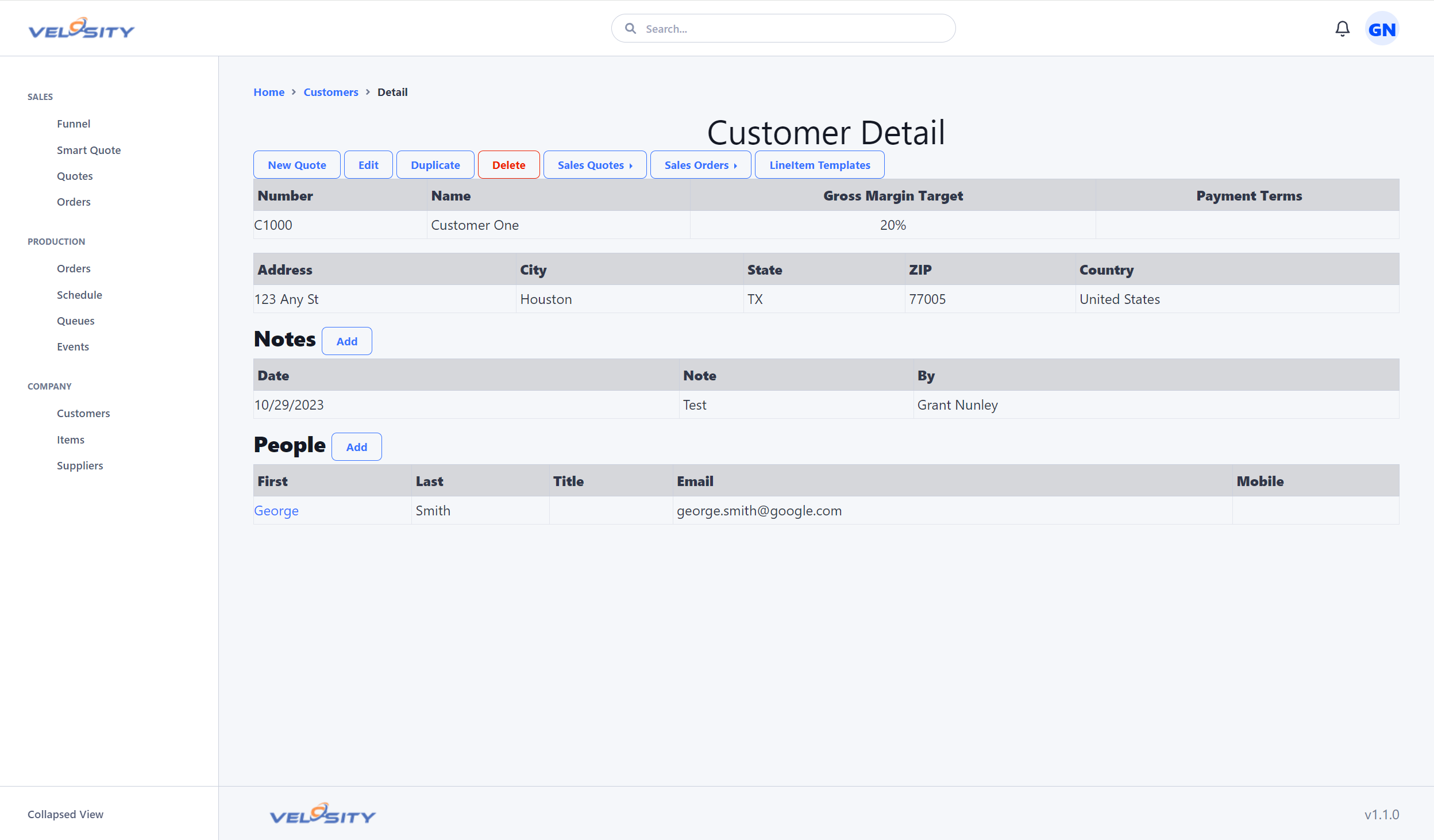
Task: Click the Duplicate button
Action: pos(435,165)
